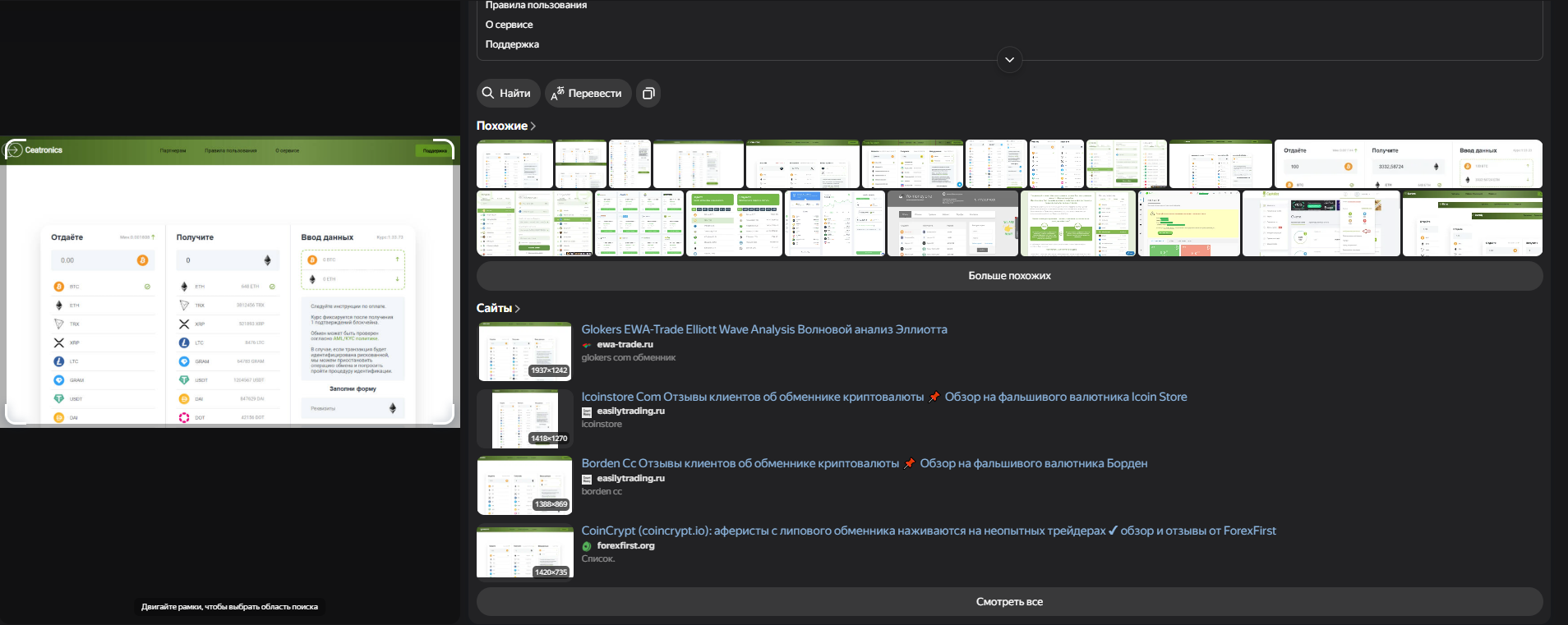Click the easilytrading.ru site under Borden Cc
The height and width of the screenshot is (625, 1568).
click(630, 478)
